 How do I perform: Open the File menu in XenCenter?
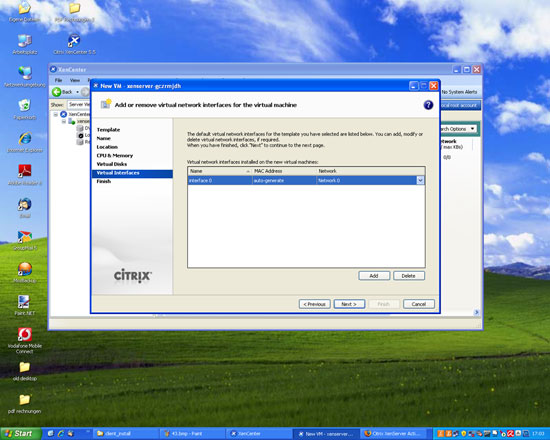(58, 80)
